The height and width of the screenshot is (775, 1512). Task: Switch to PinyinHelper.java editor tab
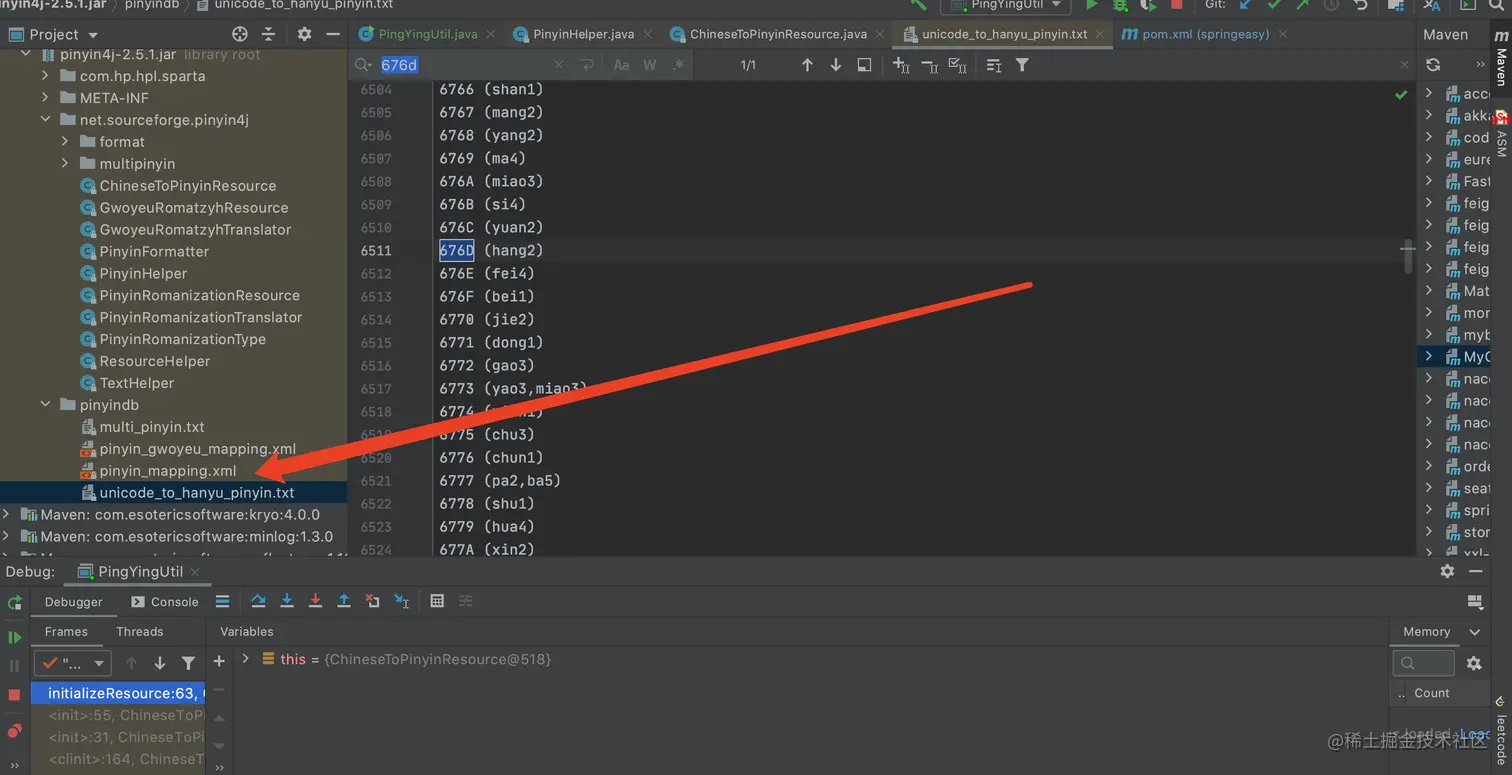coord(583,34)
